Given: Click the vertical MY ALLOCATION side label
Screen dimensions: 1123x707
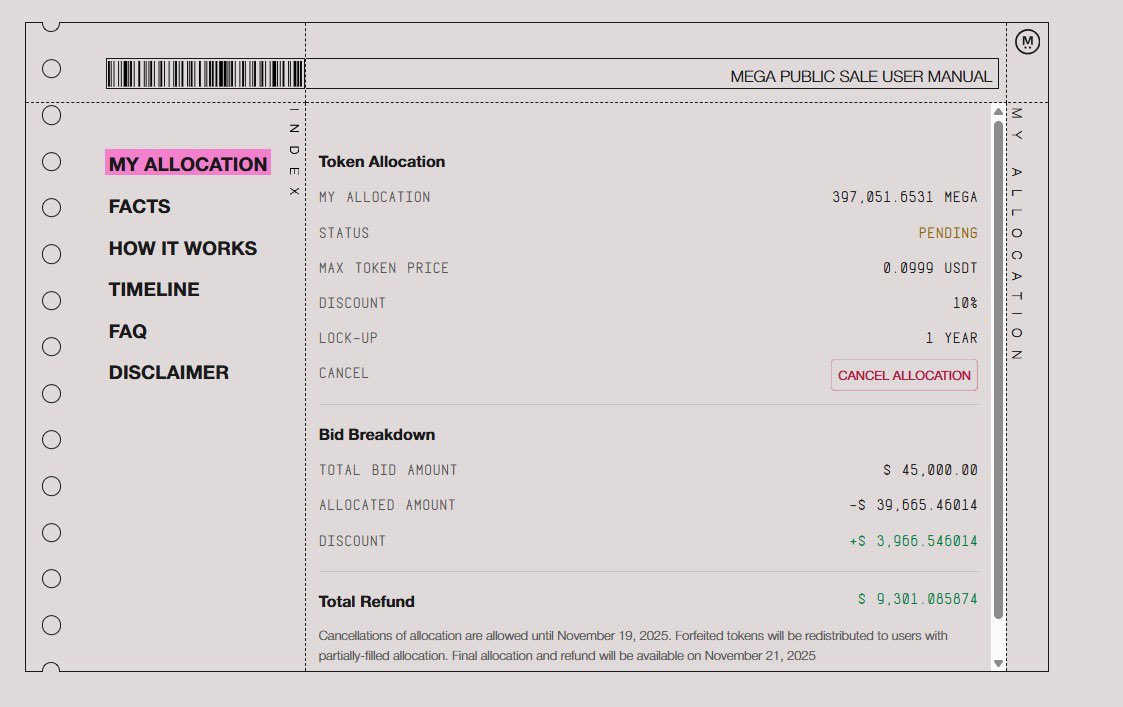Looking at the screenshot, I should coord(1017,235).
